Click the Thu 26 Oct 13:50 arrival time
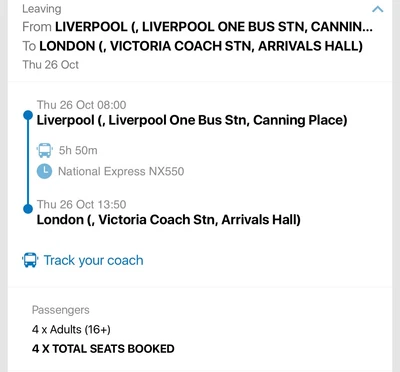The height and width of the screenshot is (372, 400). (81, 204)
